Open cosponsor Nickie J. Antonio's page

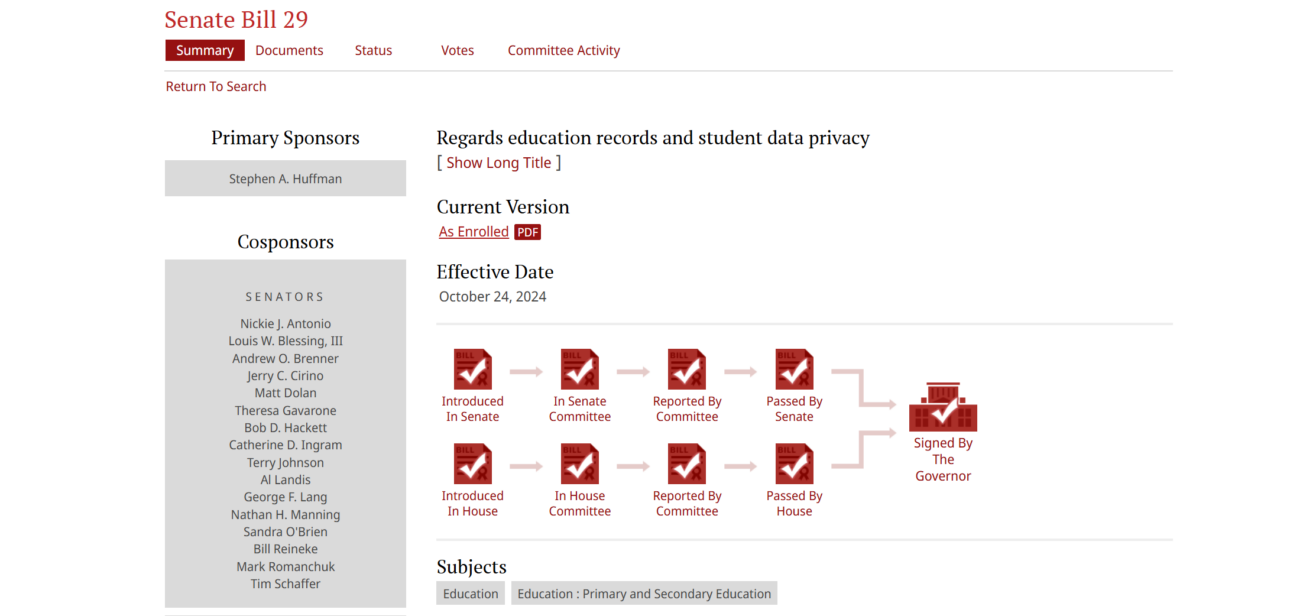click(285, 324)
